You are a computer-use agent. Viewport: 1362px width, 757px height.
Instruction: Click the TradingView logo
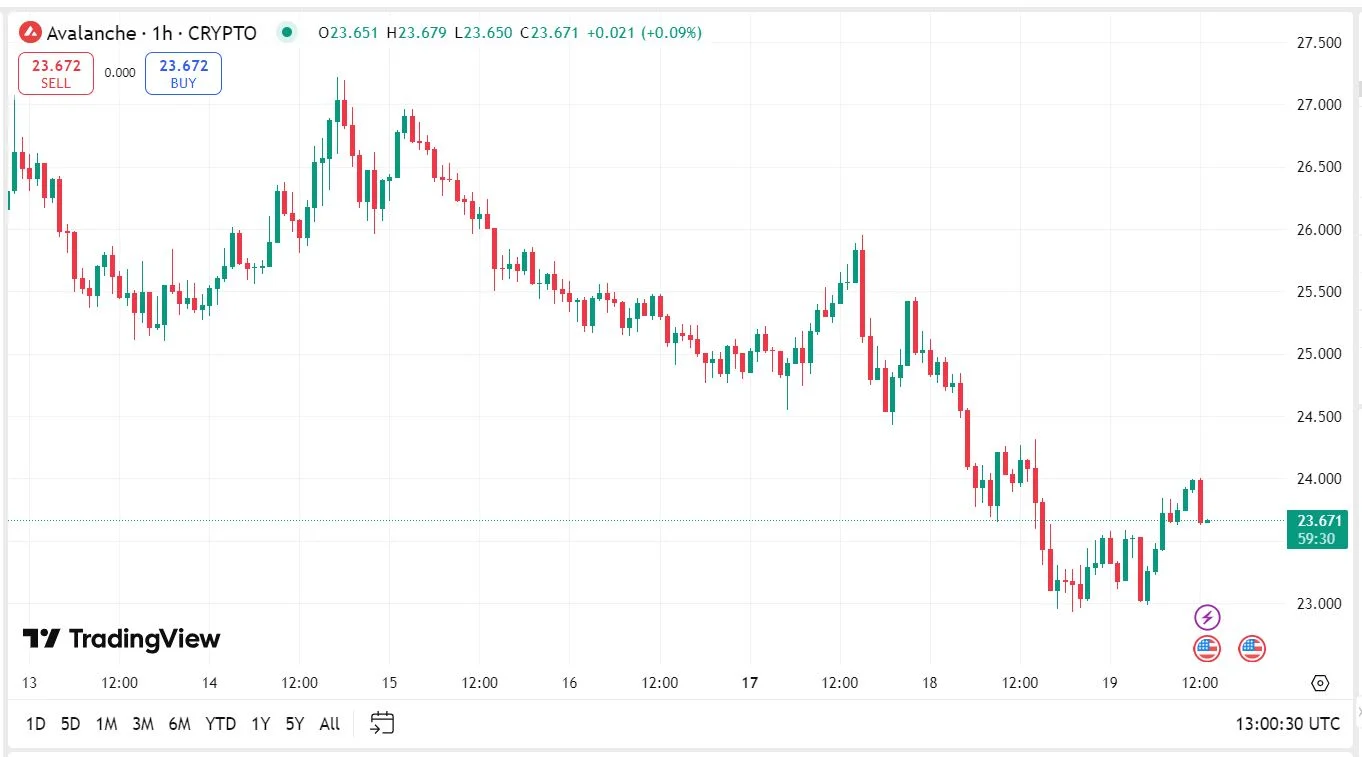click(x=121, y=639)
